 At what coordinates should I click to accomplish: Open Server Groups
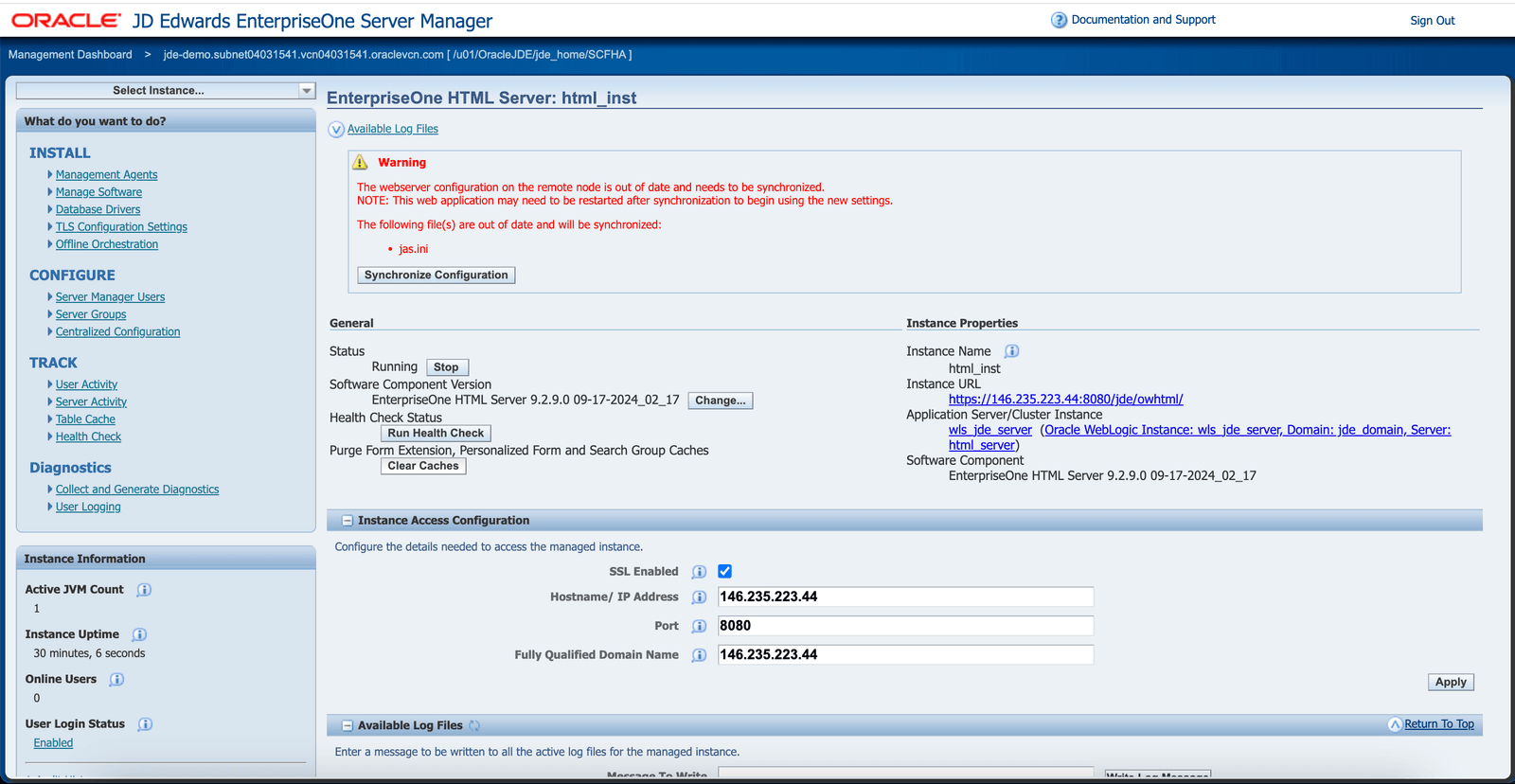(x=91, y=314)
